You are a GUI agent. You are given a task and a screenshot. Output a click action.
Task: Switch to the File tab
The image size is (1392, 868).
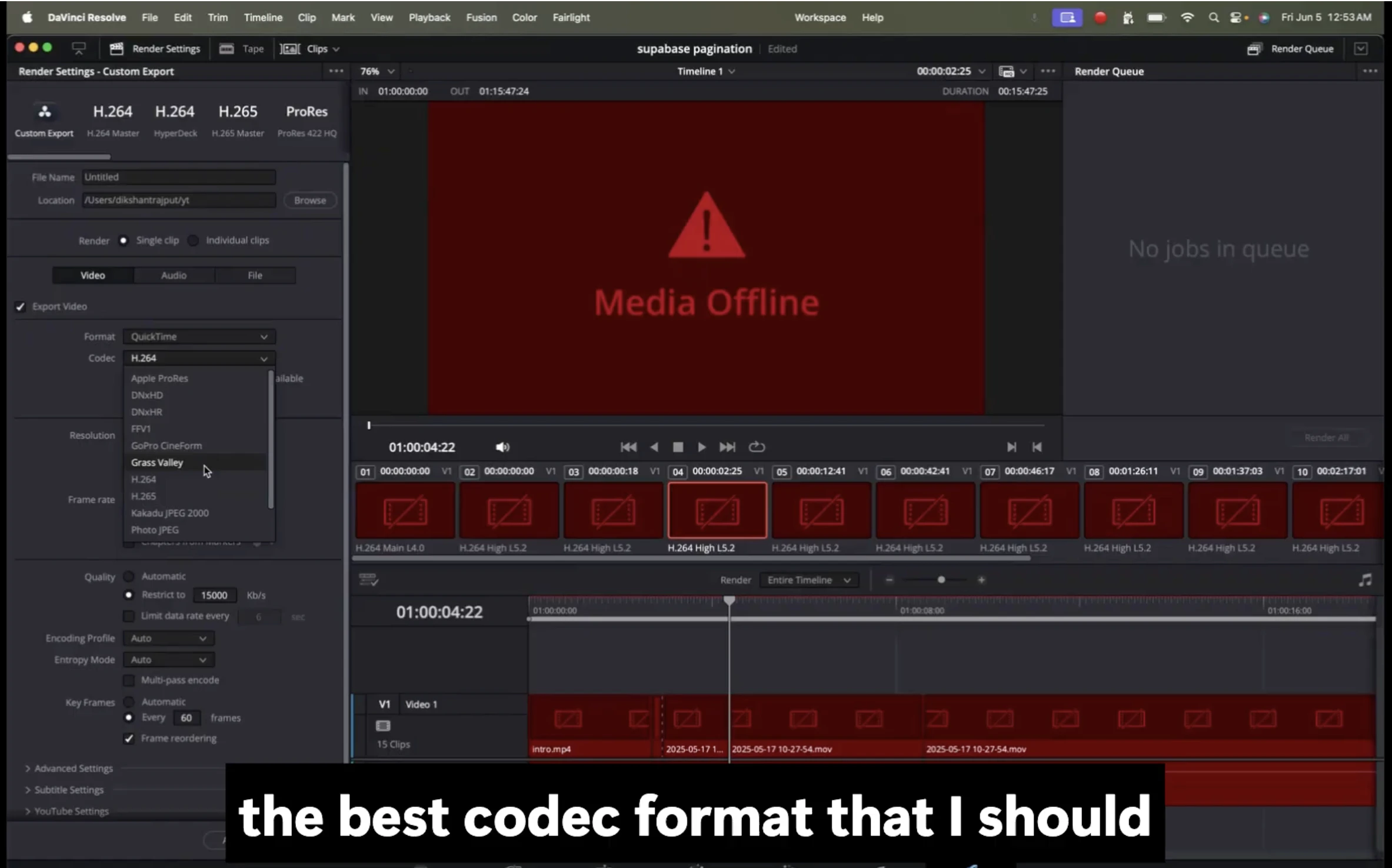tap(255, 276)
